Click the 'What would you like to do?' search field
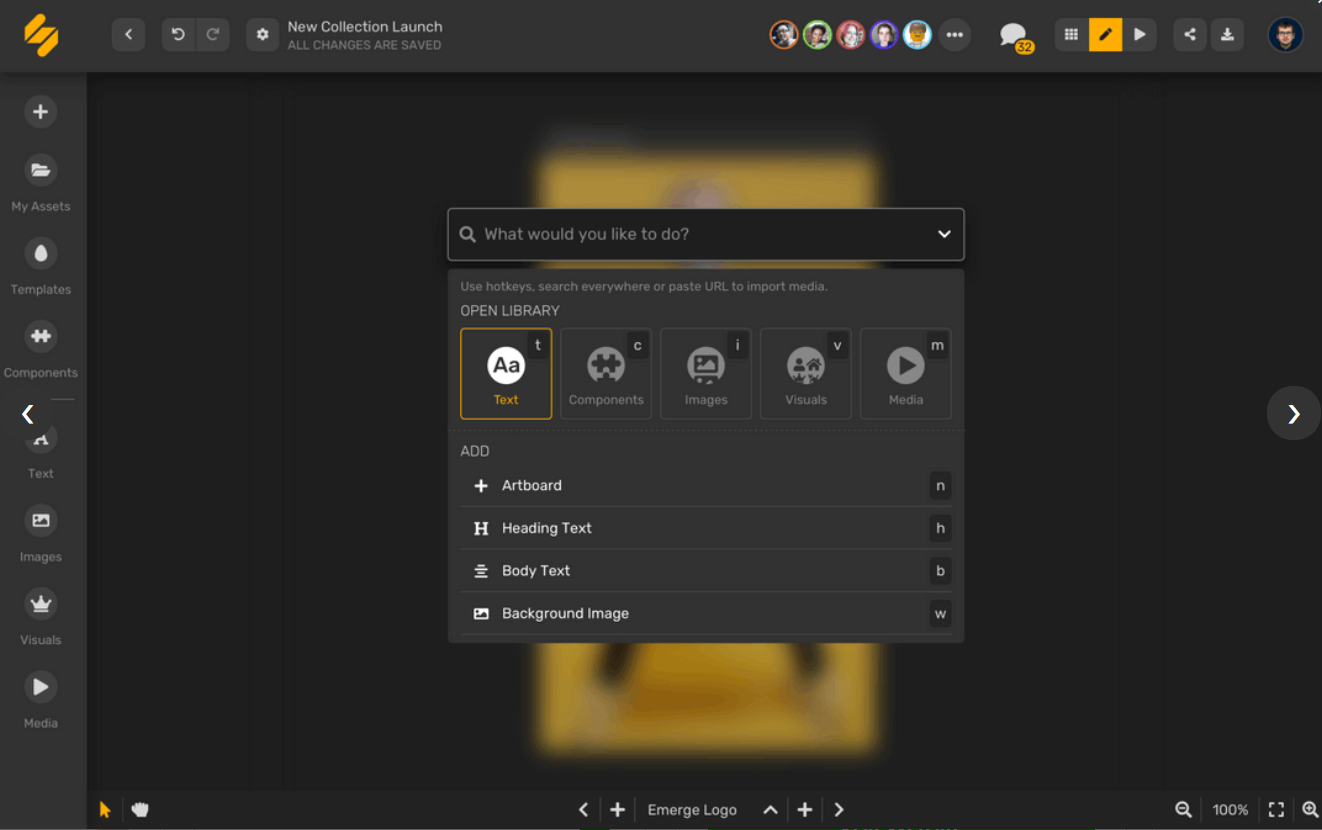Viewport: 1322px width, 830px height. 700,233
